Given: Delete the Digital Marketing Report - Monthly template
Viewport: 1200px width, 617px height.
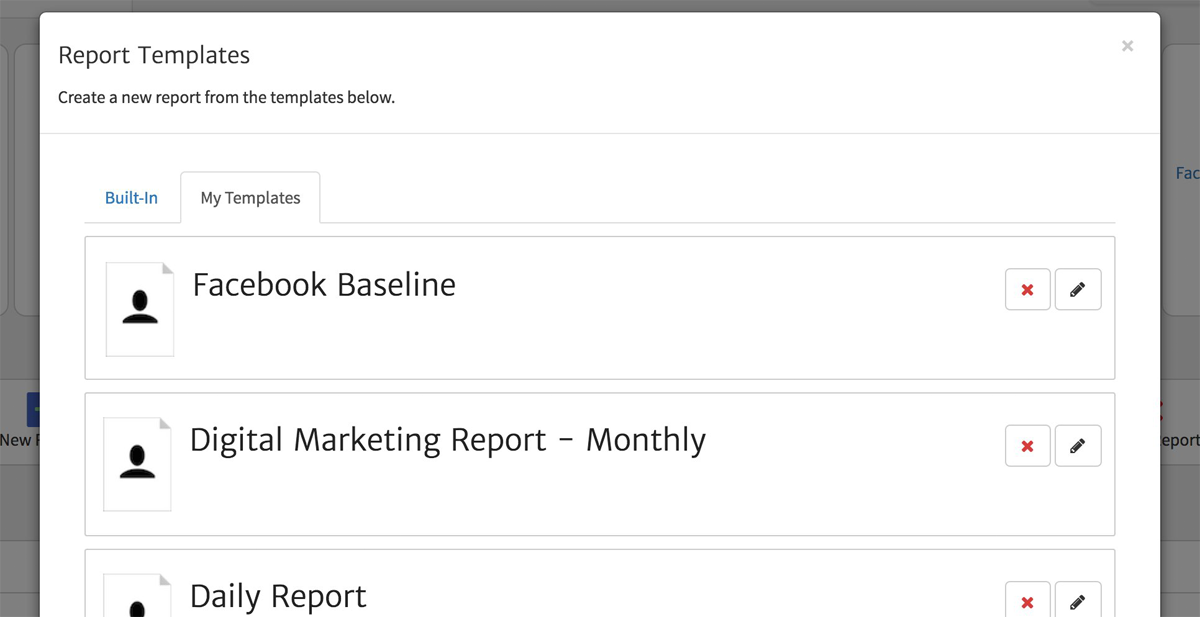Looking at the screenshot, I should coord(1027,446).
